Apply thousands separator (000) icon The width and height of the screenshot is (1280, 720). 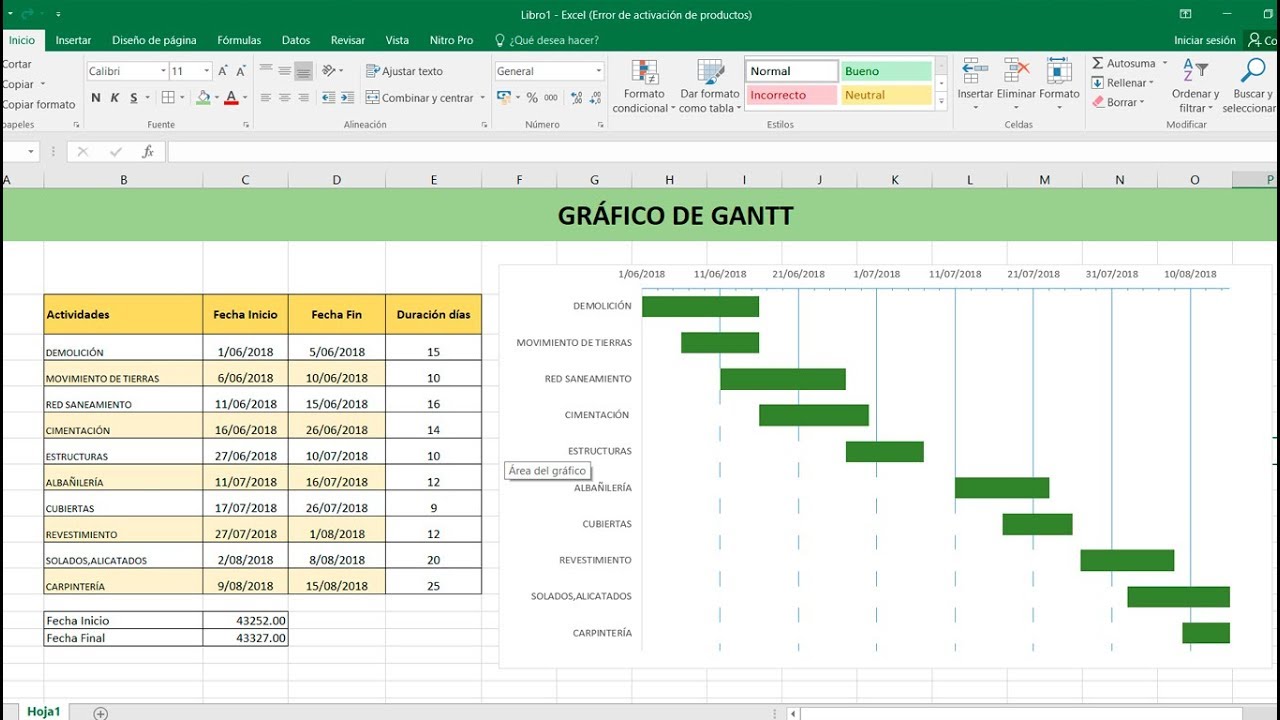click(551, 98)
